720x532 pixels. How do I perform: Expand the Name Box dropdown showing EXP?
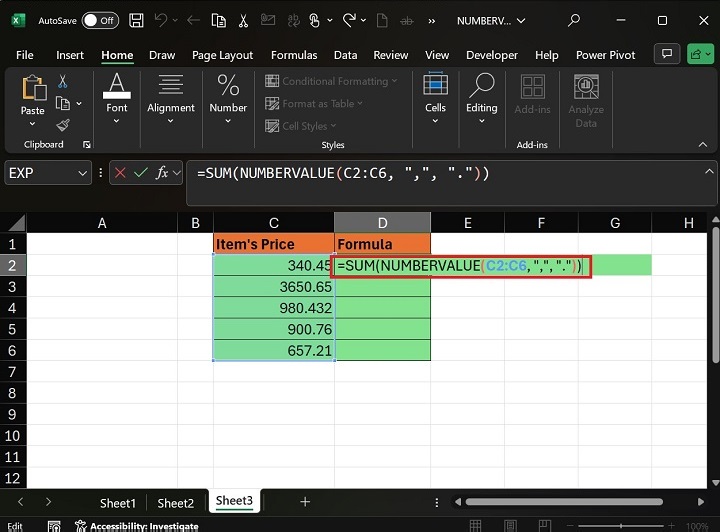coord(82,173)
